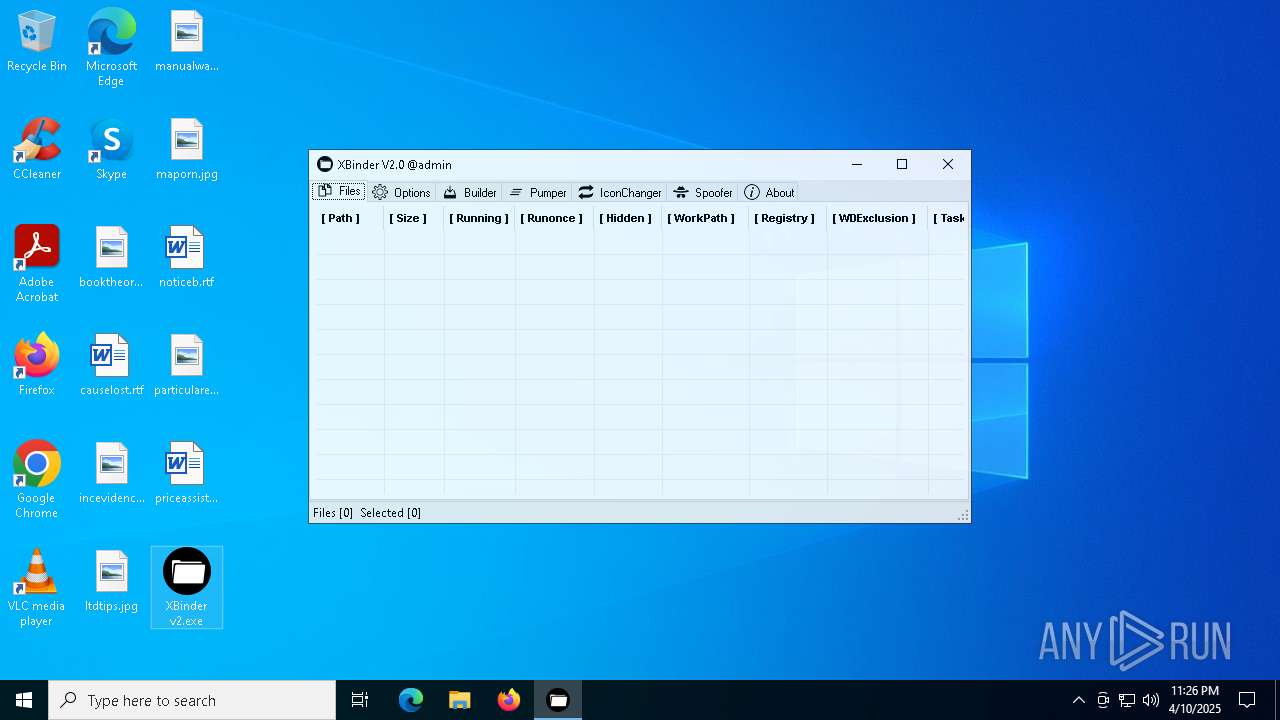Select the Adobe Acrobat desktop shortcut
The image size is (1280, 720).
(37, 264)
